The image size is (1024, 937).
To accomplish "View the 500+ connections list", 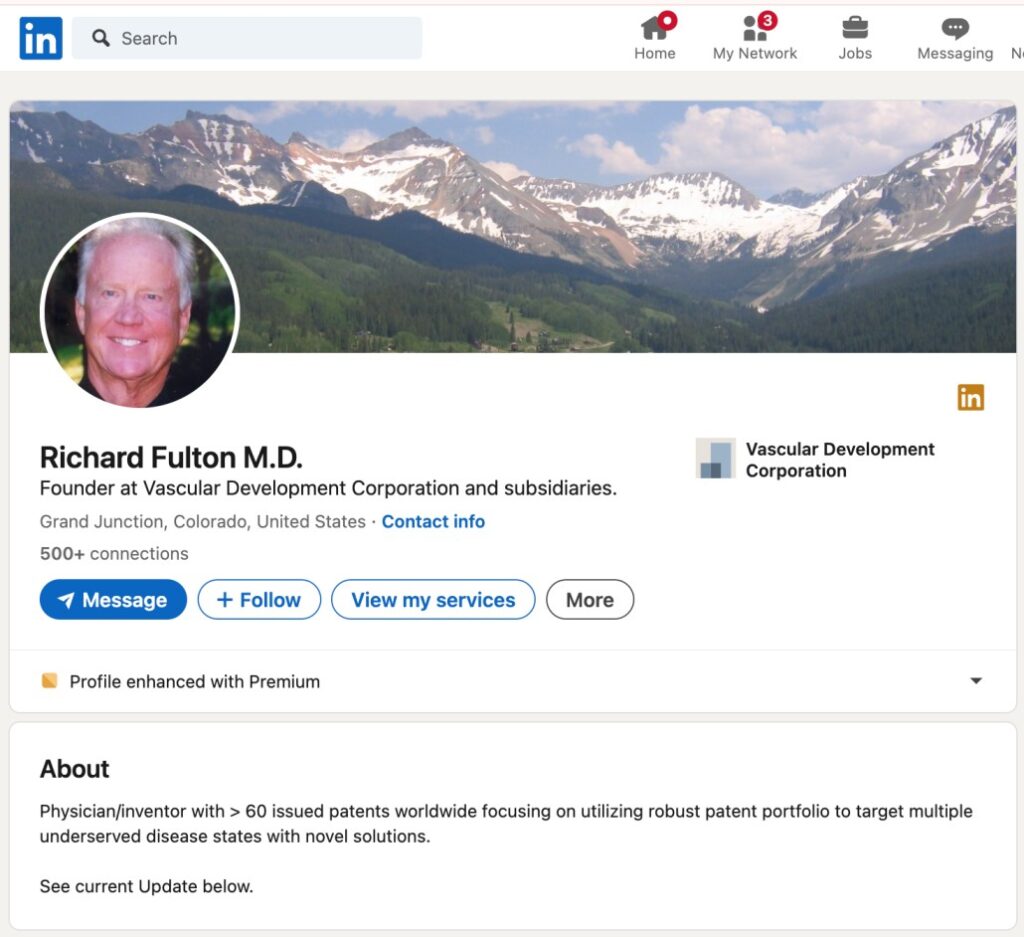I will point(113,553).
